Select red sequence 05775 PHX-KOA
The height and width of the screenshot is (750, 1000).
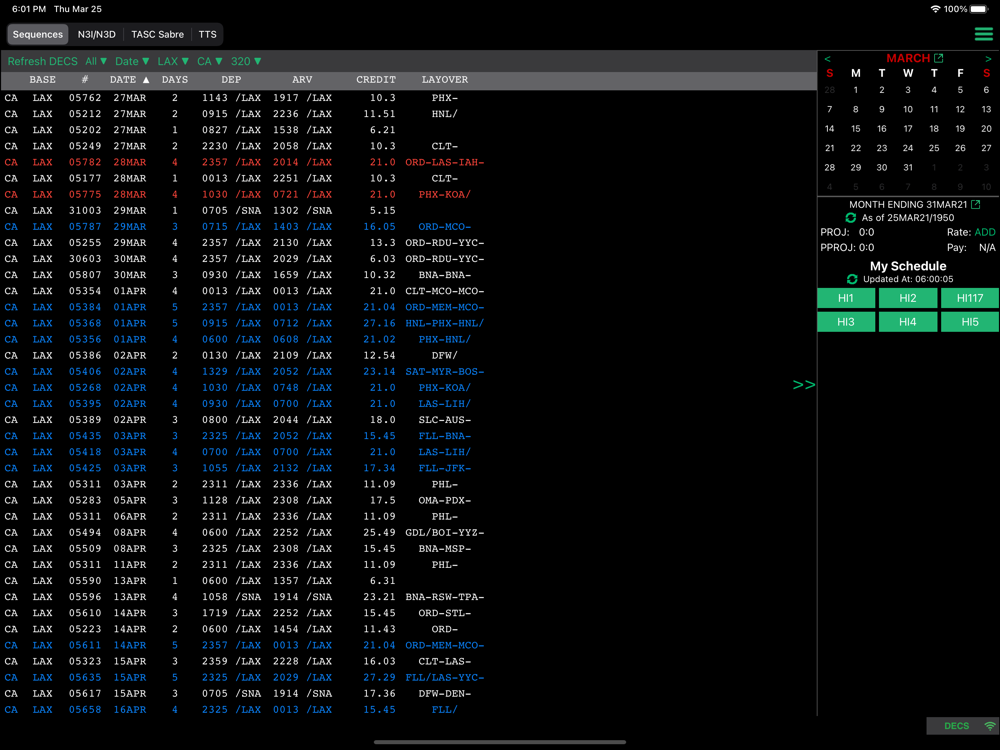(408, 195)
